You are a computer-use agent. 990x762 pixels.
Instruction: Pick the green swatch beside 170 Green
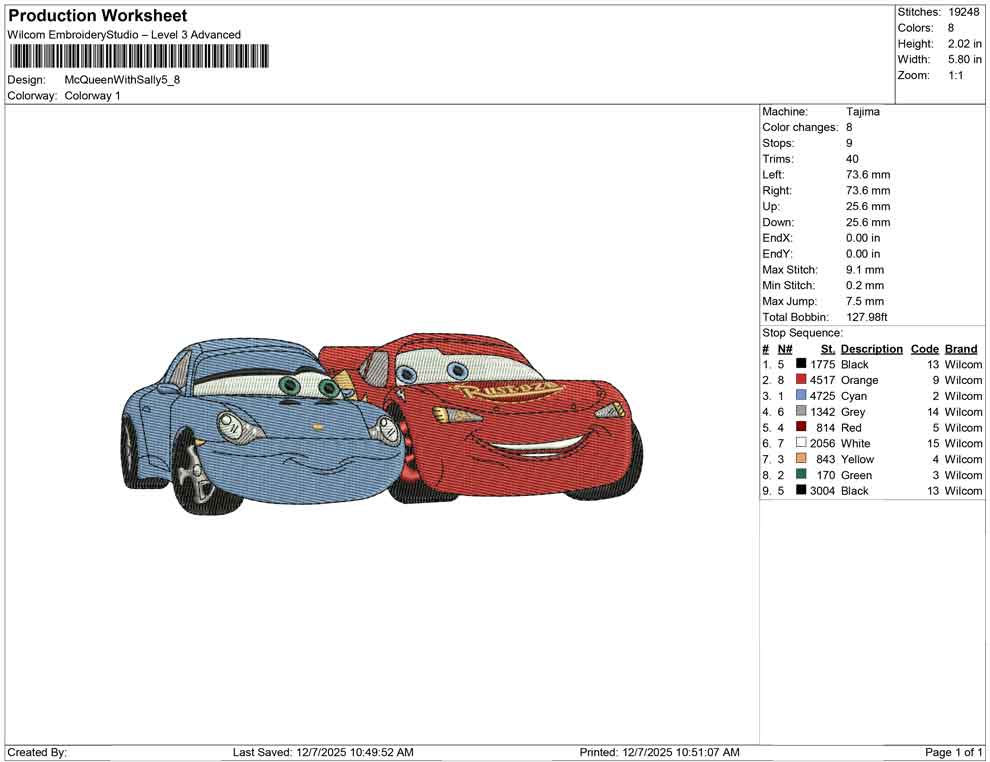pyautogui.click(x=801, y=474)
